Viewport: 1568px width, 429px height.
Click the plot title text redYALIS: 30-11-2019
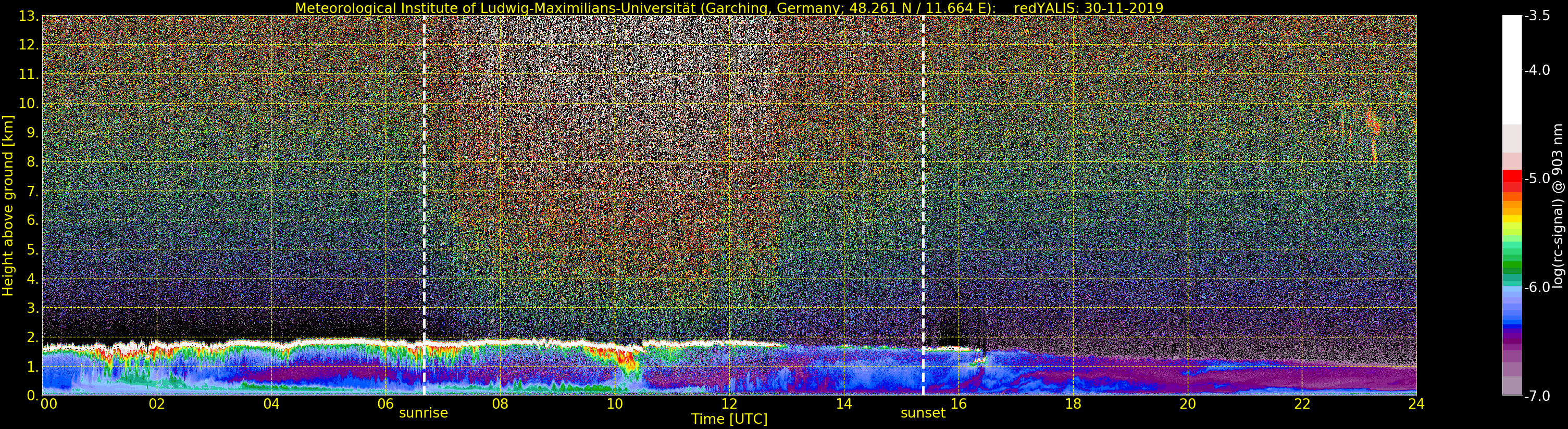coord(1088,8)
